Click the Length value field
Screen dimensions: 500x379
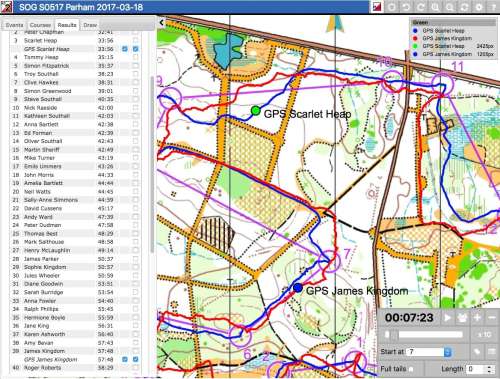point(476,369)
